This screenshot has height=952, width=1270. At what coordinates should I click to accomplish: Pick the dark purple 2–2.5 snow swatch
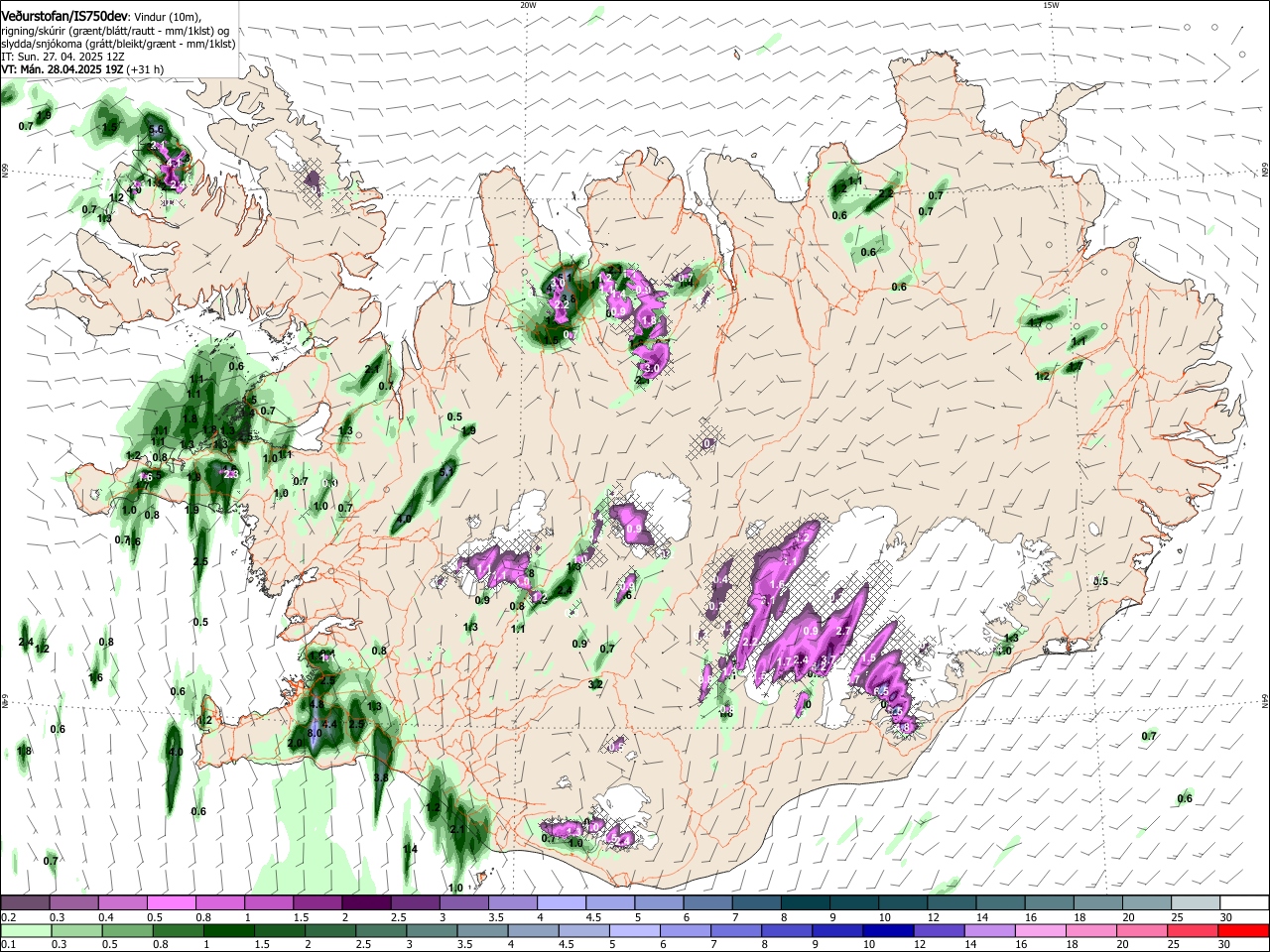(366, 903)
